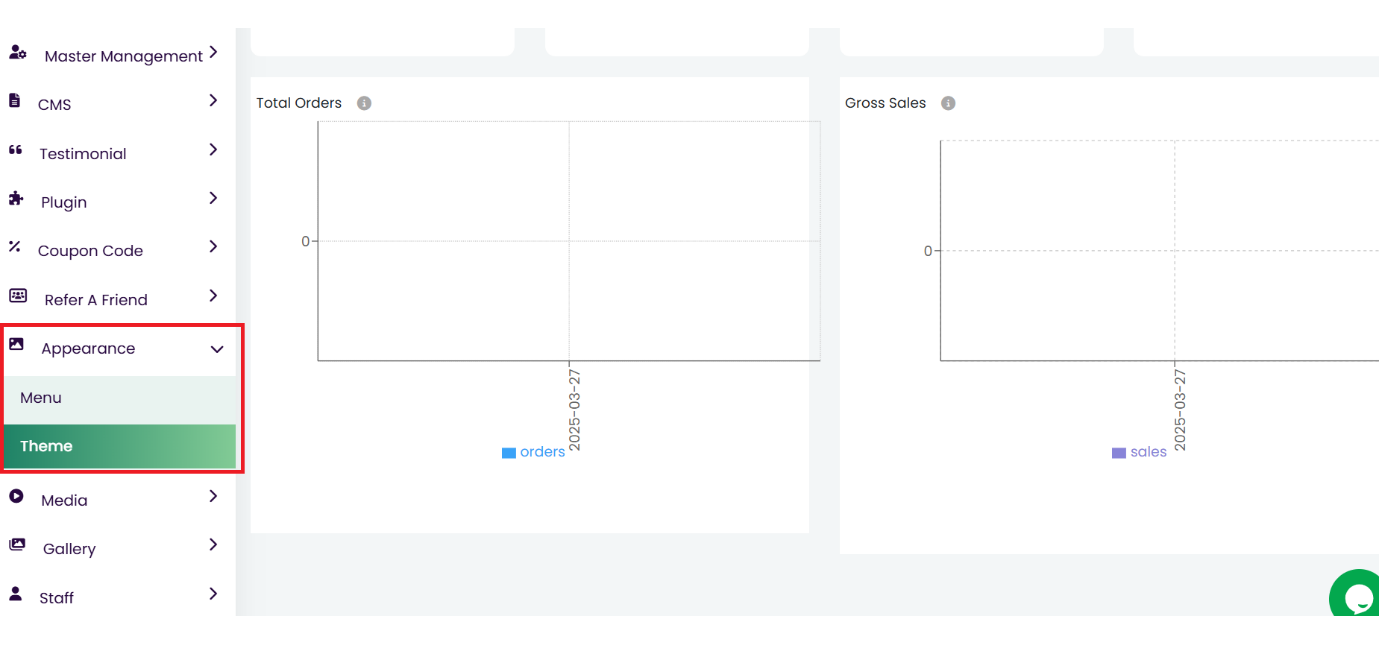The height and width of the screenshot is (661, 1379).
Task: Click the Staff person icon
Action: (x=16, y=594)
